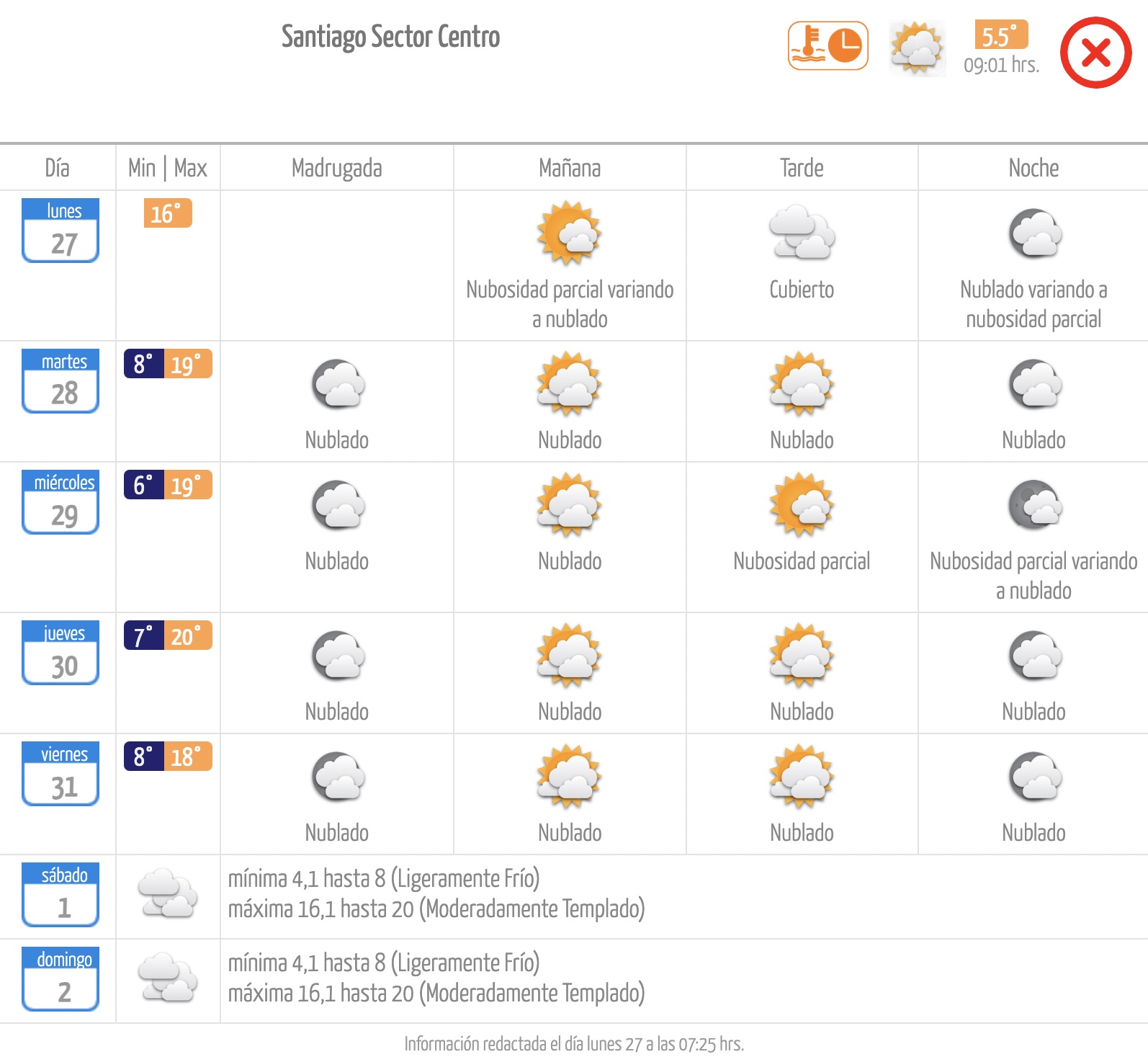Click miércoles Madrugada cloudy icon
The image size is (1148, 1062).
click(338, 504)
